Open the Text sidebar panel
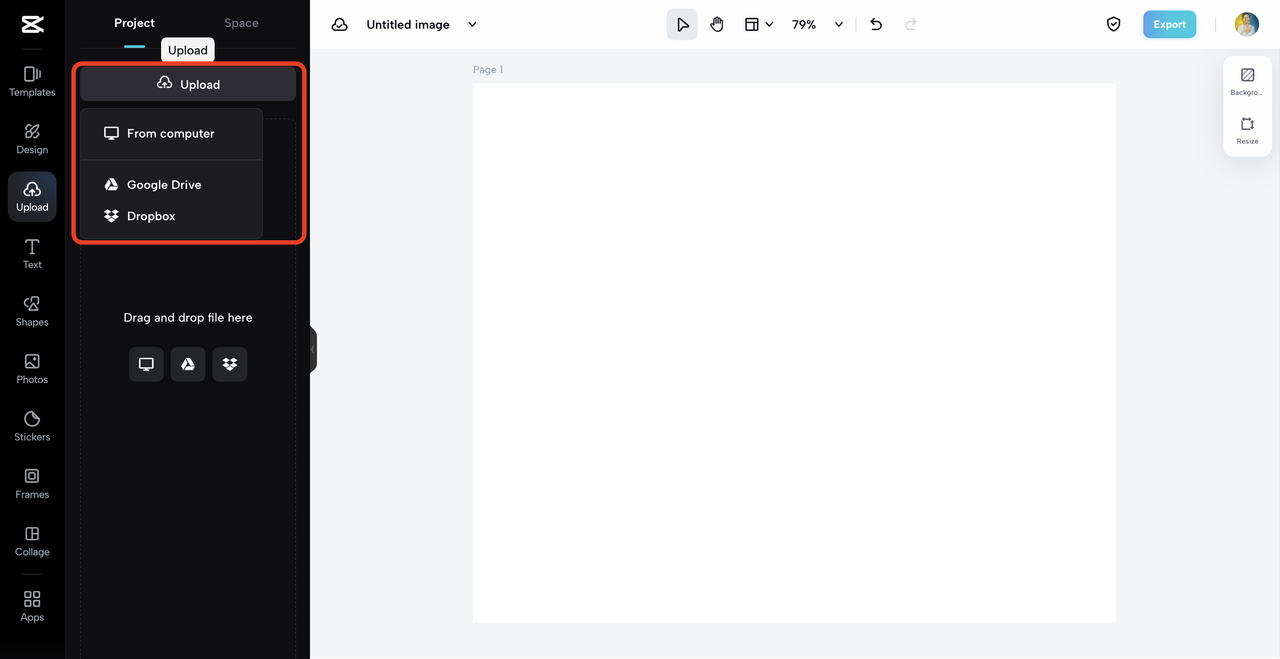1280x659 pixels. click(x=32, y=254)
